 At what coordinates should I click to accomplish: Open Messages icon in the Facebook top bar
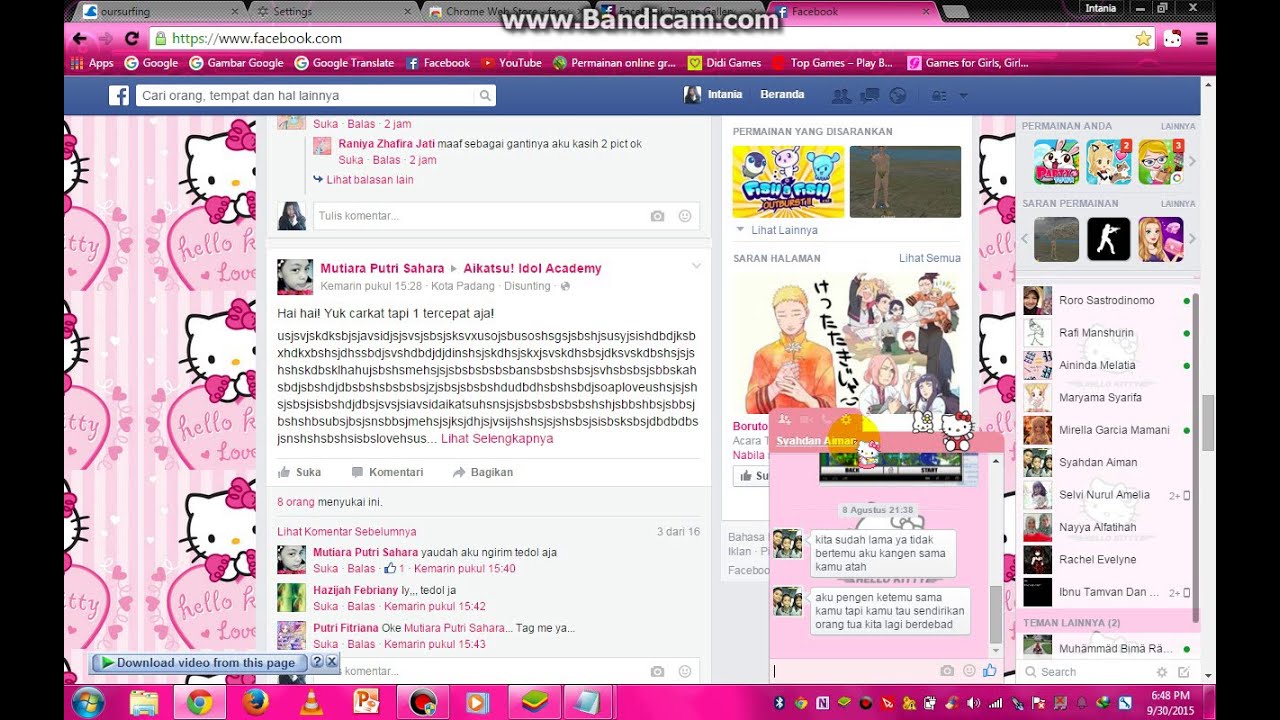868,94
